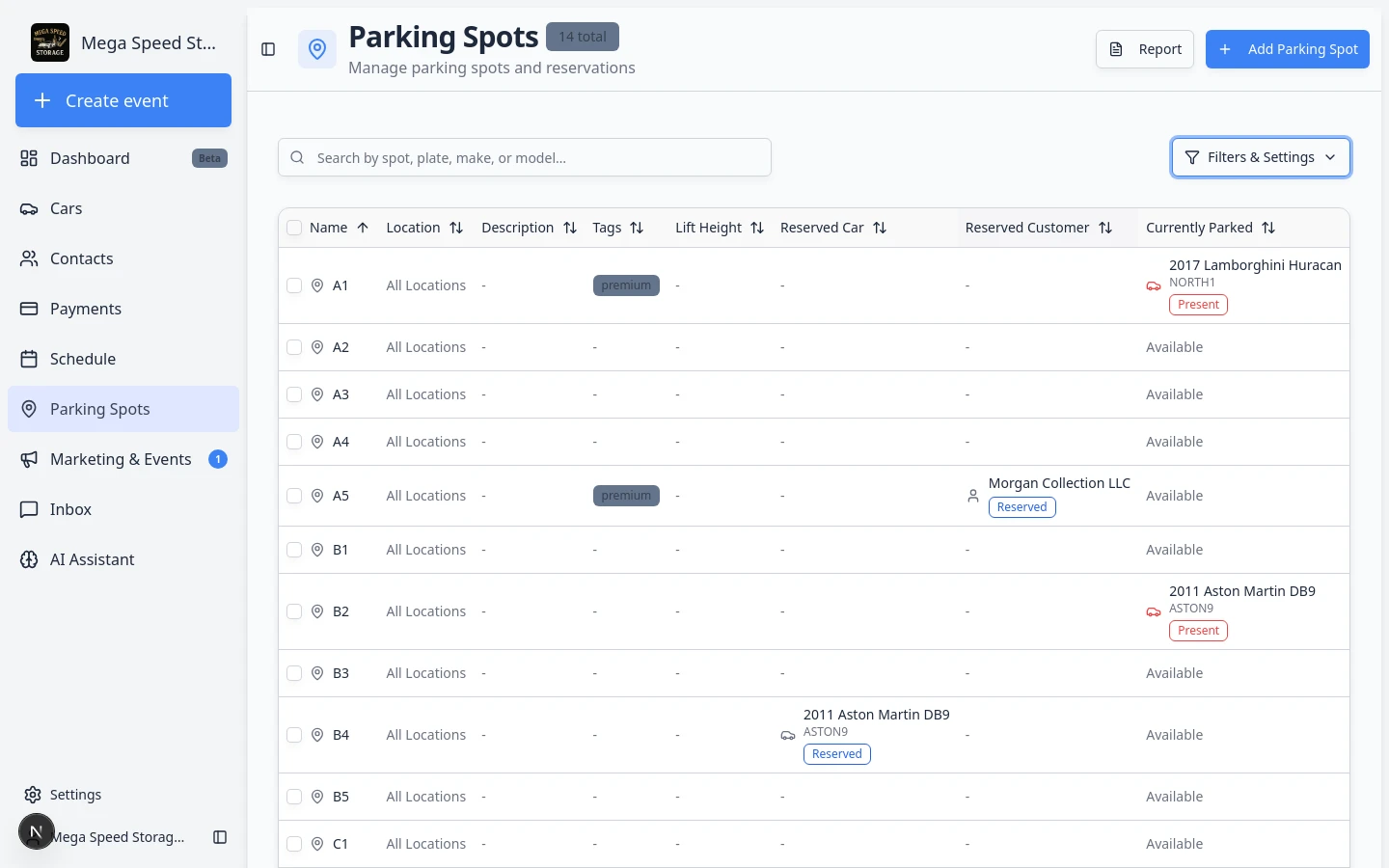Click the pin icon for spot B1

coord(317,550)
